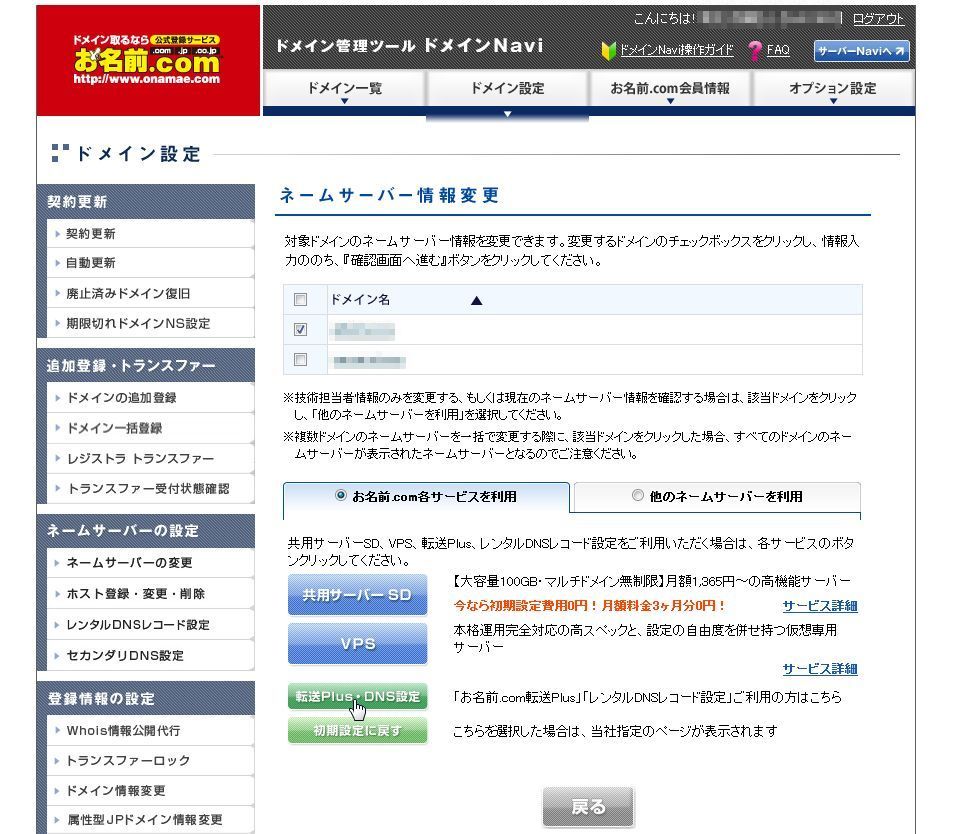Click the ログアウト link
962x834 pixels.
click(x=878, y=19)
